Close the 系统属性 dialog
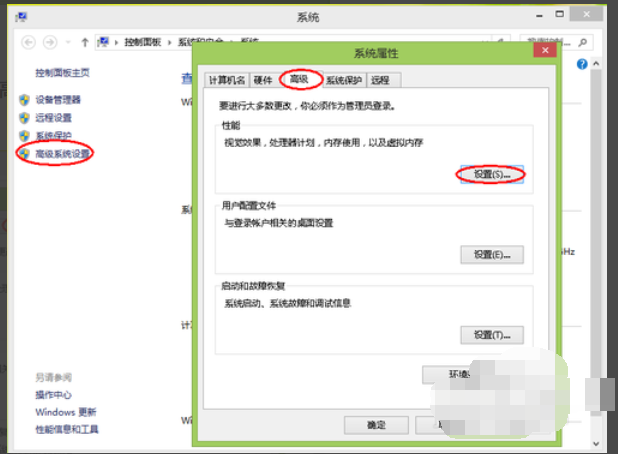This screenshot has height=454, width=618. [x=543, y=49]
